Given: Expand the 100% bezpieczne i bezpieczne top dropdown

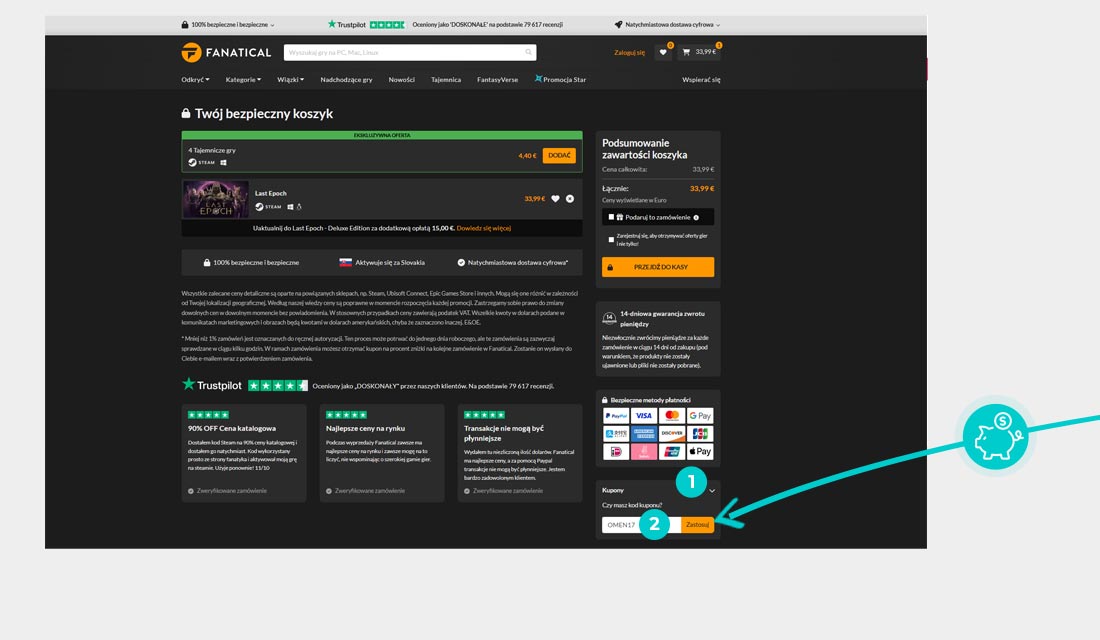Looking at the screenshot, I should [228, 25].
